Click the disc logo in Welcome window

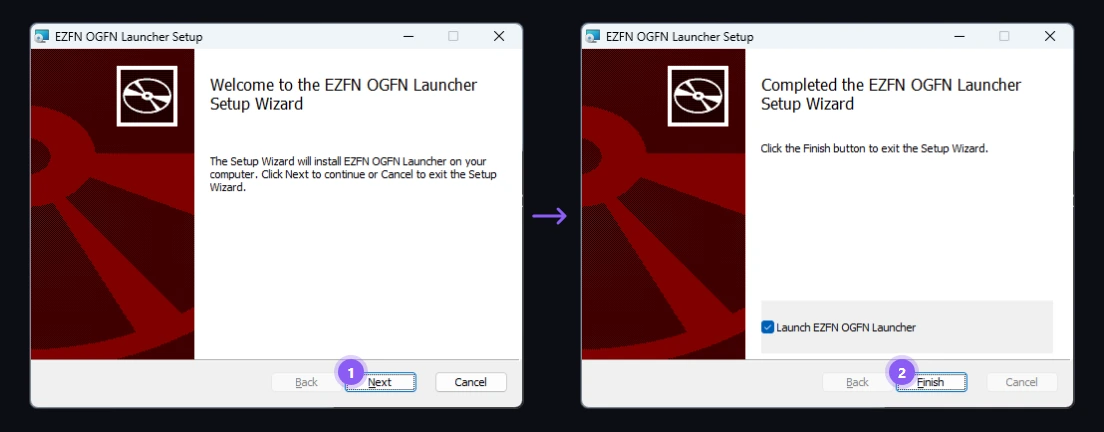pos(147,96)
